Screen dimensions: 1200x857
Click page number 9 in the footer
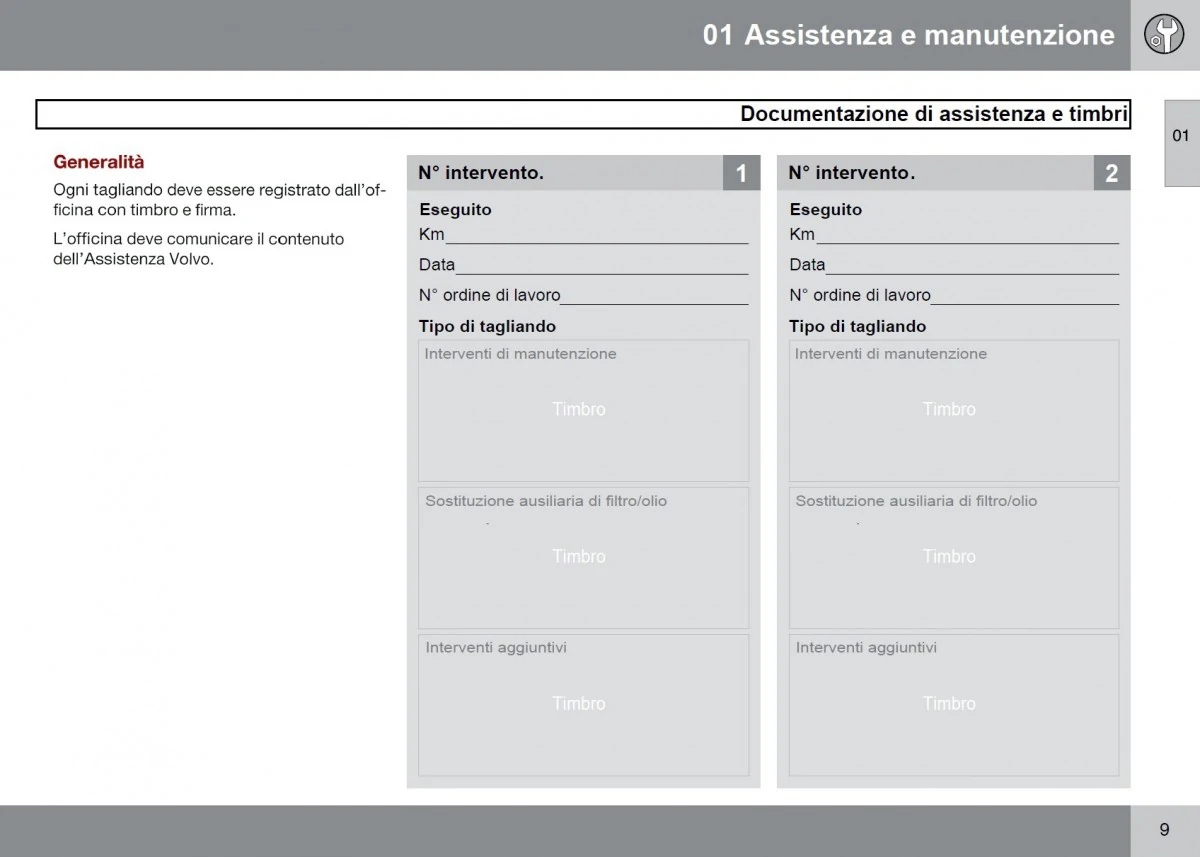(x=1164, y=829)
